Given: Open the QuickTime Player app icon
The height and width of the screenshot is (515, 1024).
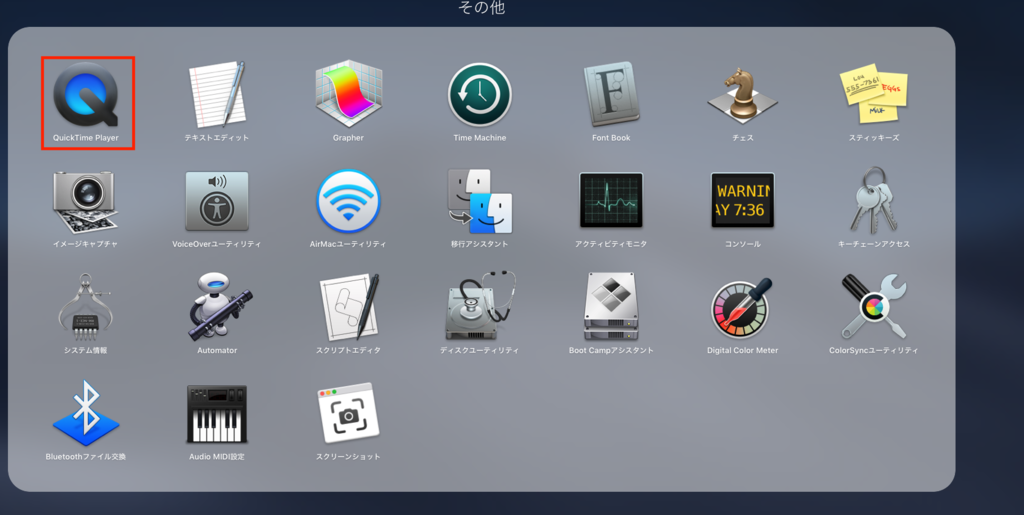Looking at the screenshot, I should [86, 95].
